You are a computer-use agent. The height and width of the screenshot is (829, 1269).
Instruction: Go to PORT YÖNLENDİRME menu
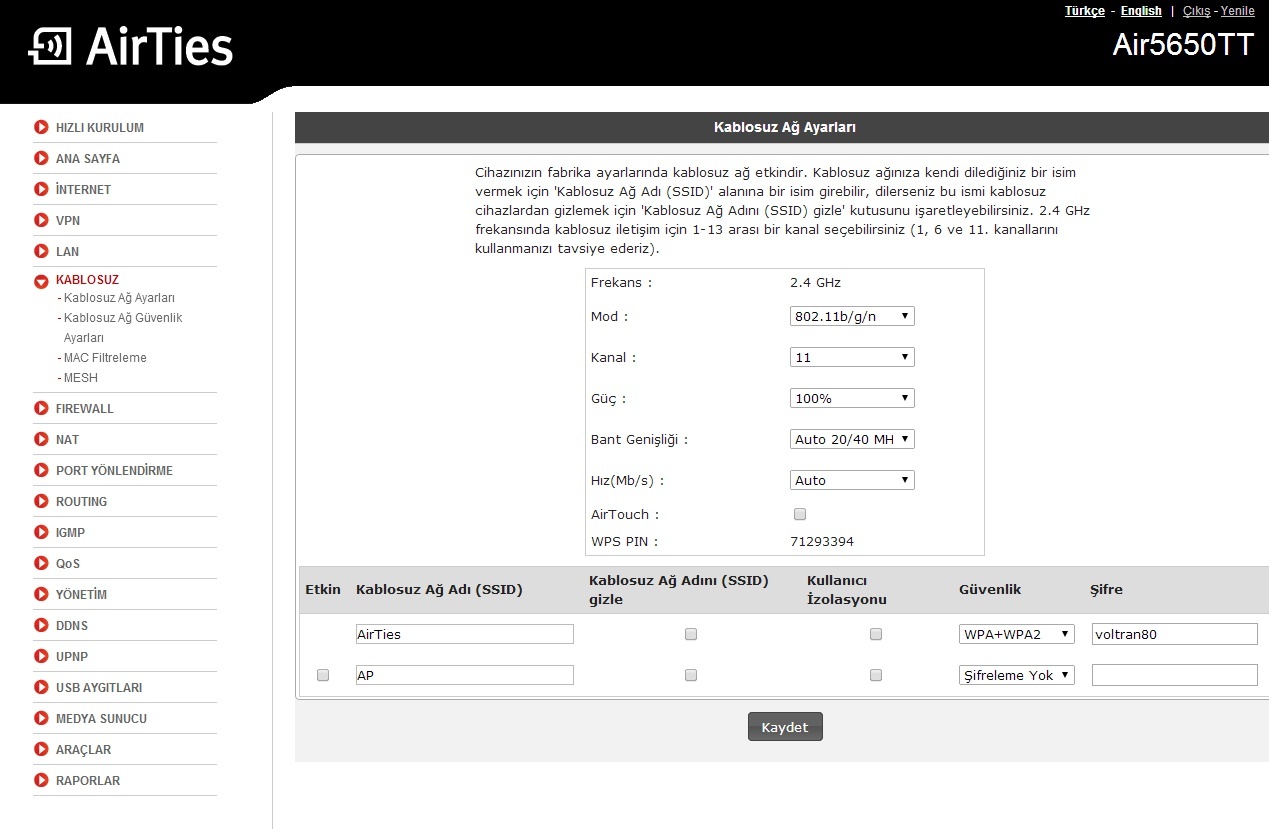tap(114, 470)
